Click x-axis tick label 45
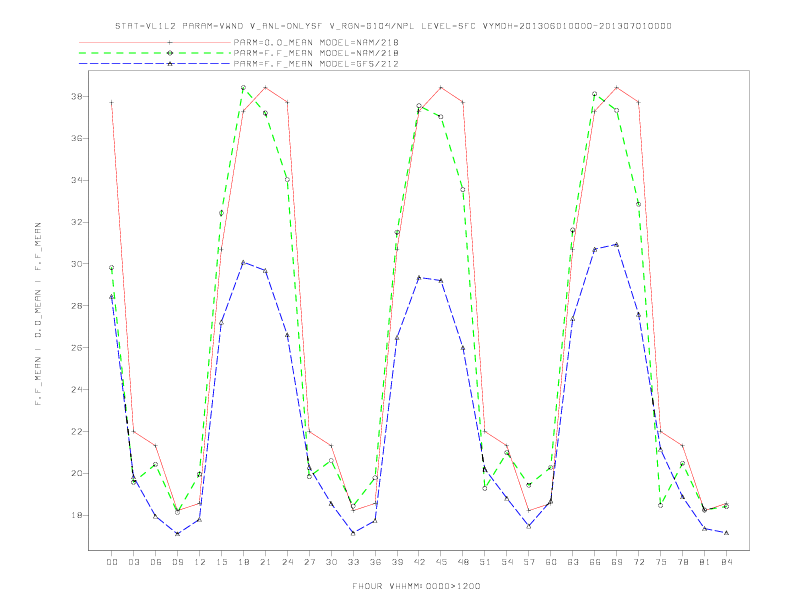The height and width of the screenshot is (612, 792). tap(441, 562)
